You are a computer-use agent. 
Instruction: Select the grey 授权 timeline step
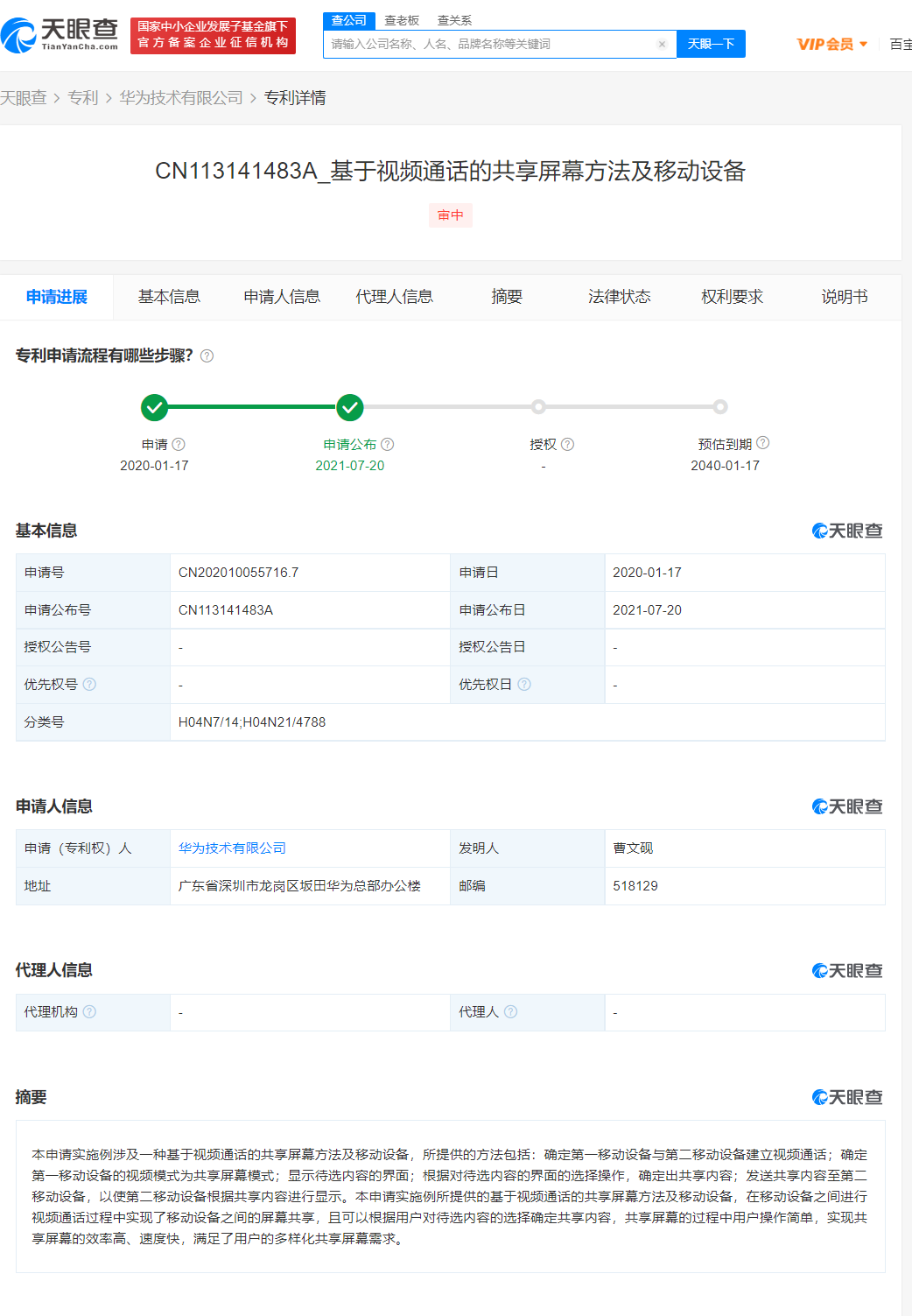click(x=539, y=406)
